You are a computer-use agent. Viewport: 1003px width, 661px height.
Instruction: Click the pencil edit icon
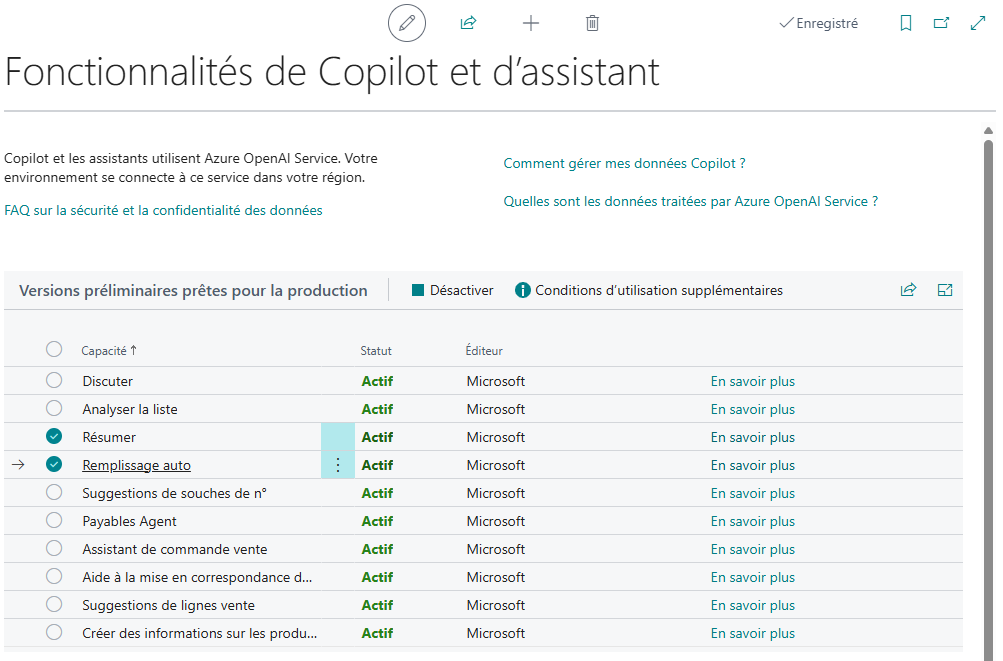click(406, 23)
